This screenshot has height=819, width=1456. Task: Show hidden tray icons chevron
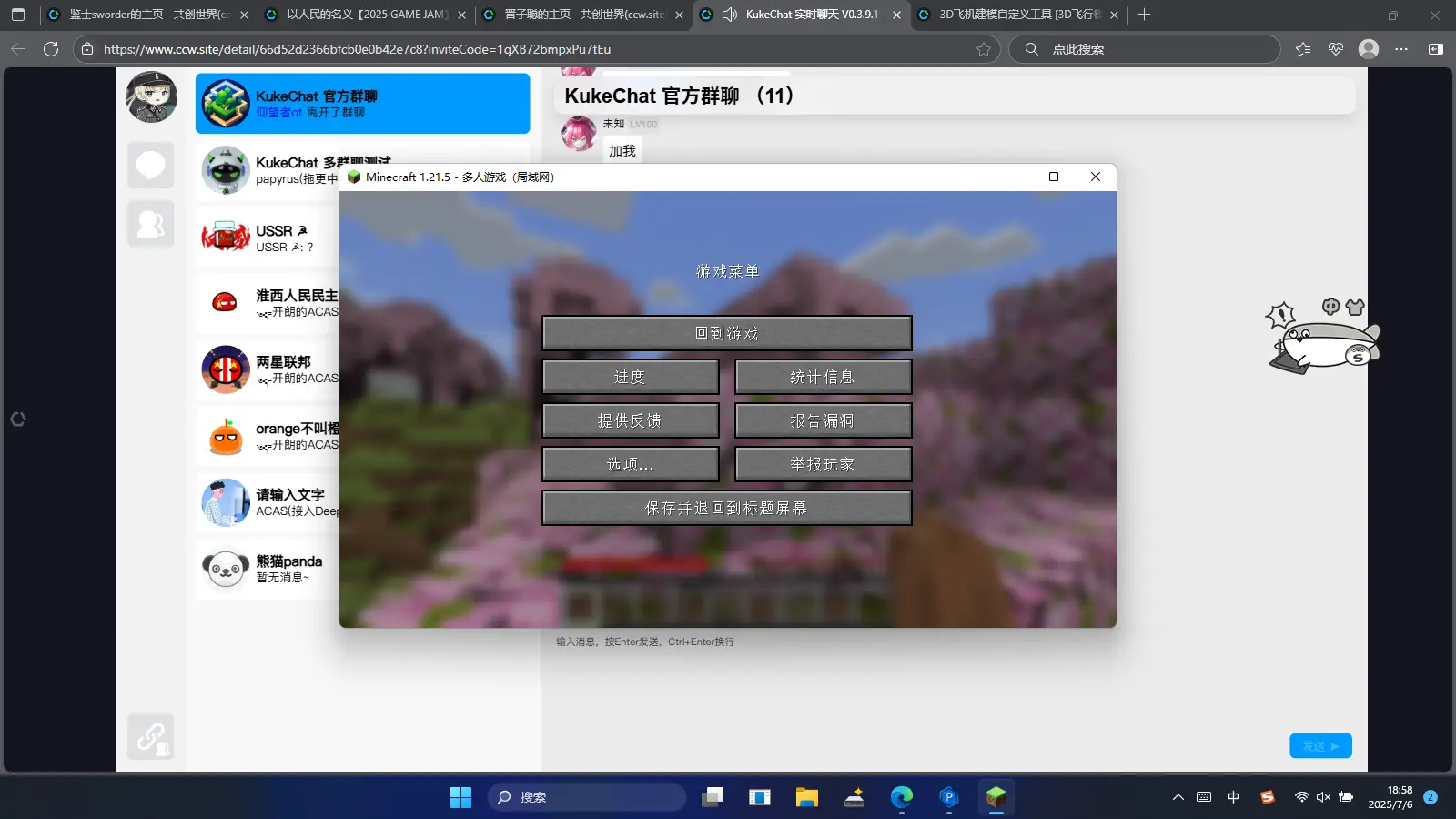tap(1178, 797)
